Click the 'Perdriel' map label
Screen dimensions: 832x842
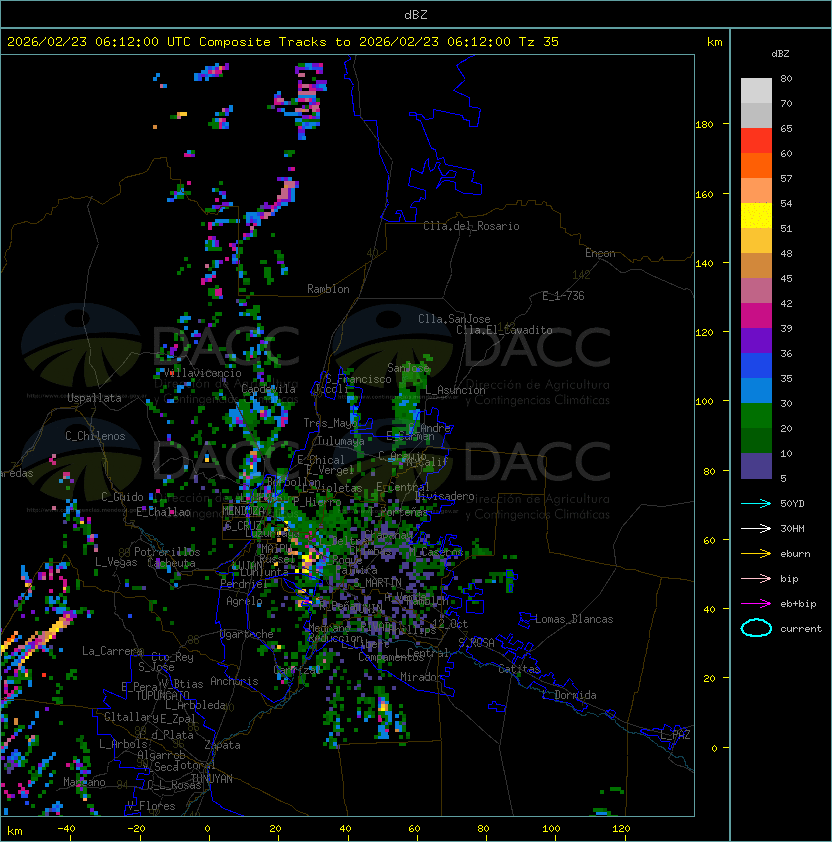tap(244, 584)
